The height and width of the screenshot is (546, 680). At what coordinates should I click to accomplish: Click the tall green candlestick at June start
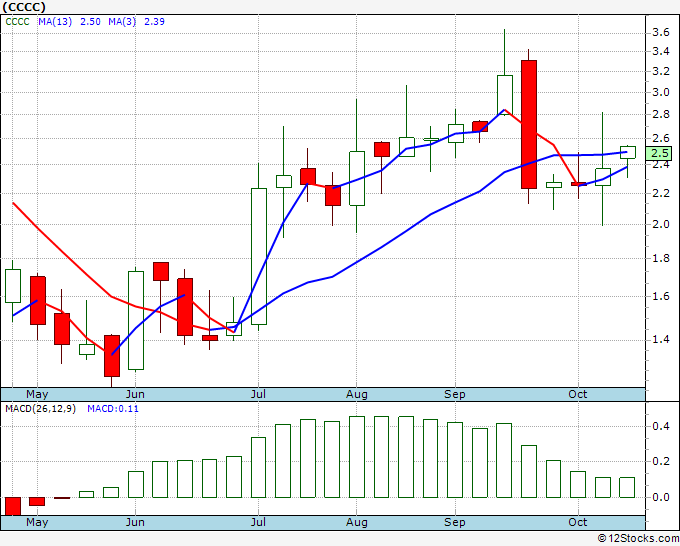[136, 320]
